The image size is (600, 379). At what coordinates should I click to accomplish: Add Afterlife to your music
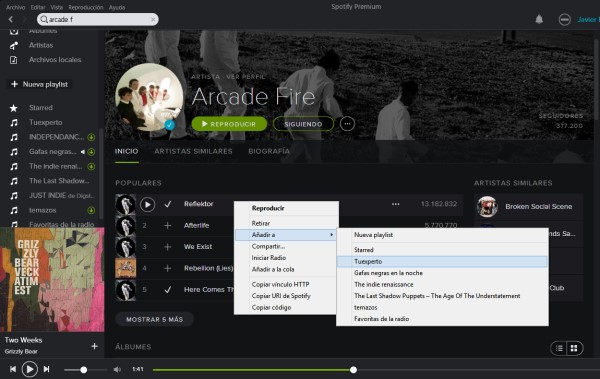168,225
